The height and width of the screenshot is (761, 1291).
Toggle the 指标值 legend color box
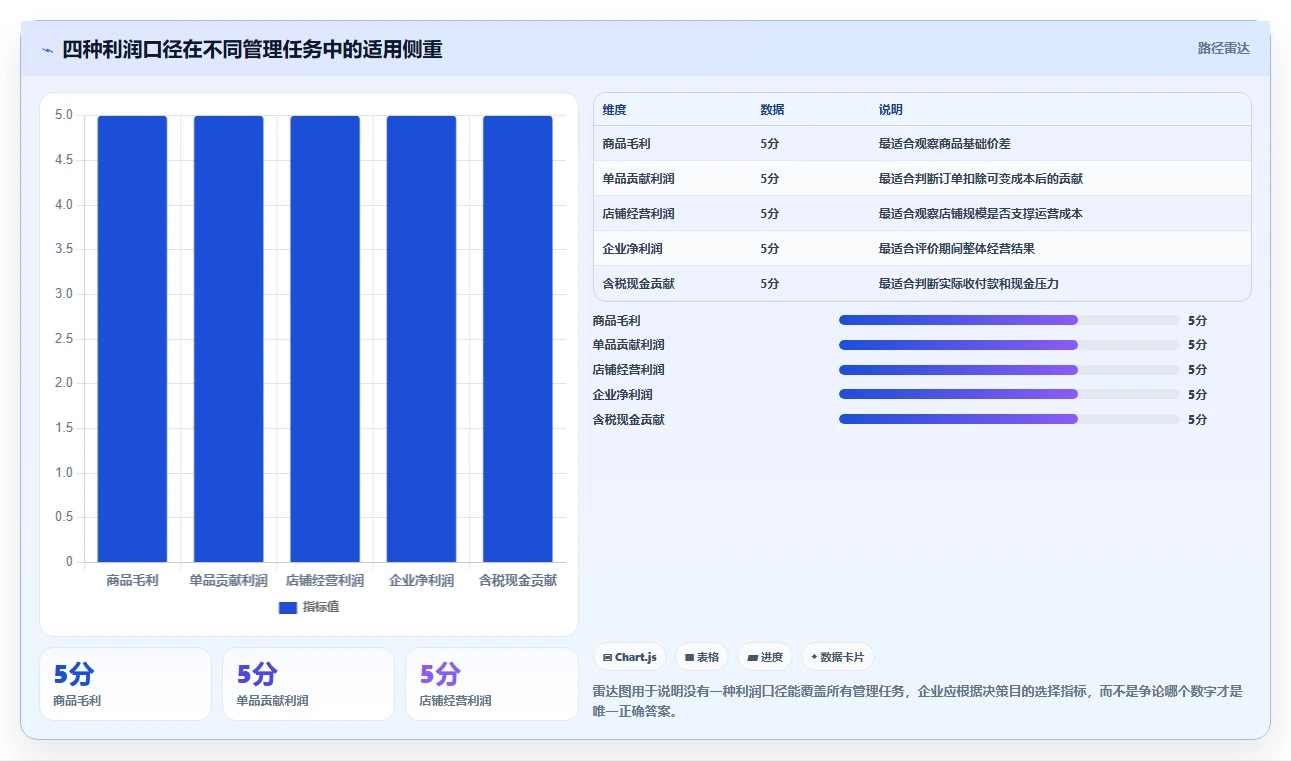pyautogui.click(x=288, y=607)
